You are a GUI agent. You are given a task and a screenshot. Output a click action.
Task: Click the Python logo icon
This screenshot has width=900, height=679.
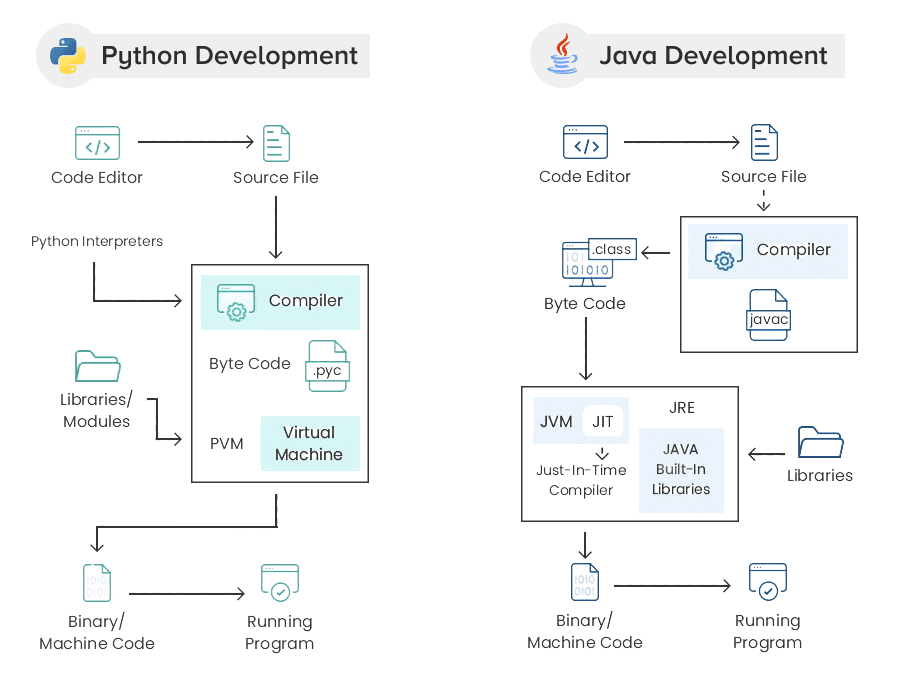pyautogui.click(x=68, y=56)
